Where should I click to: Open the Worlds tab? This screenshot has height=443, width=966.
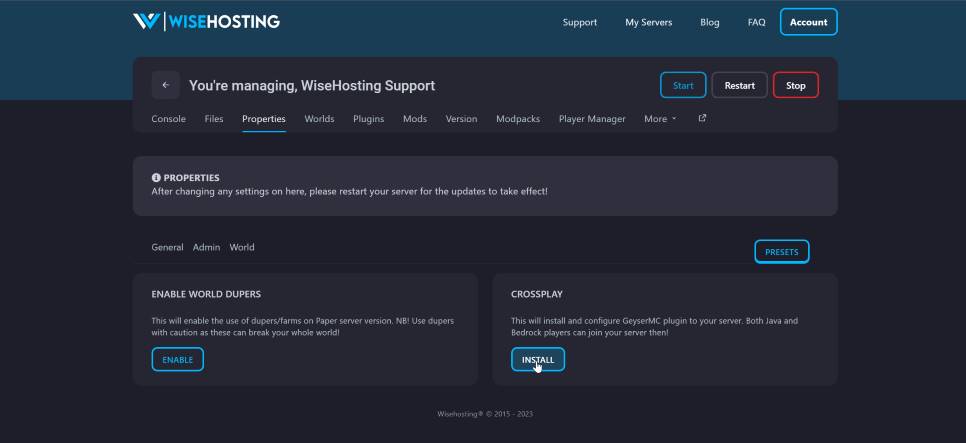(x=319, y=119)
